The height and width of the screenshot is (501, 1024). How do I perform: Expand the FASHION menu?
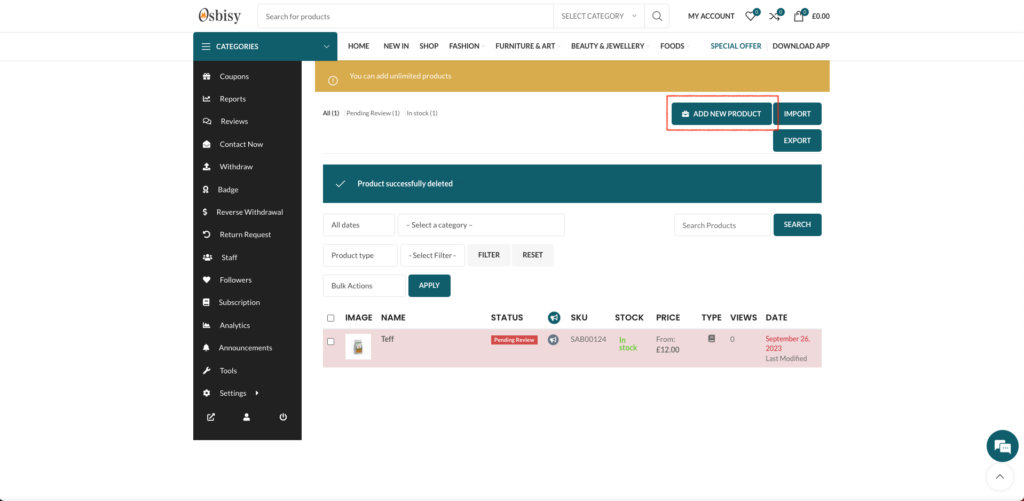point(466,46)
